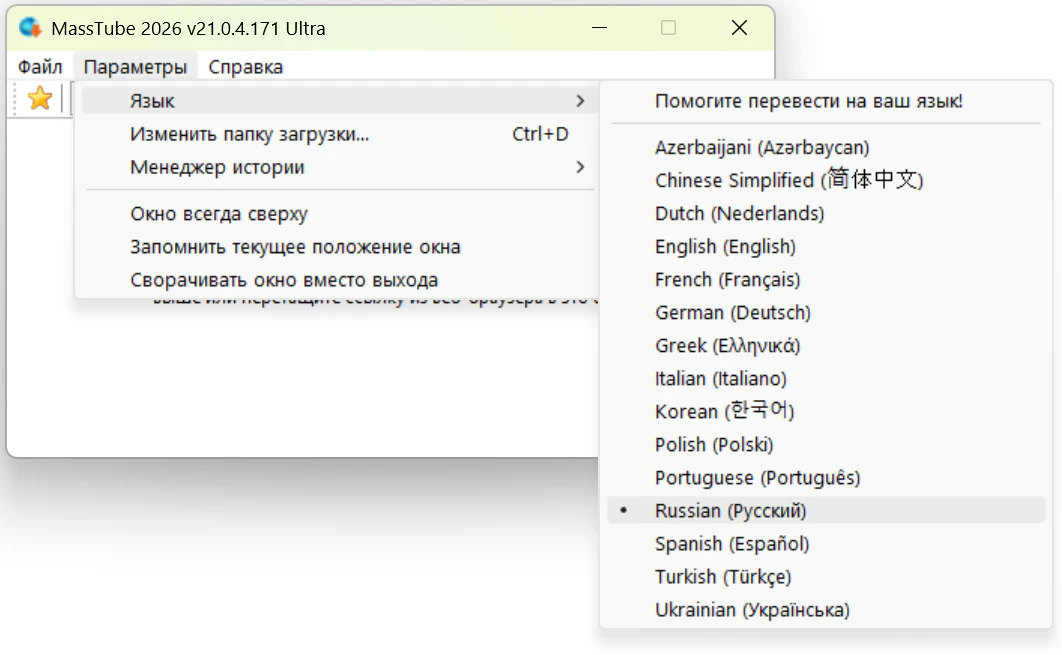
Task: Open the Файл menu
Action: coord(40,67)
